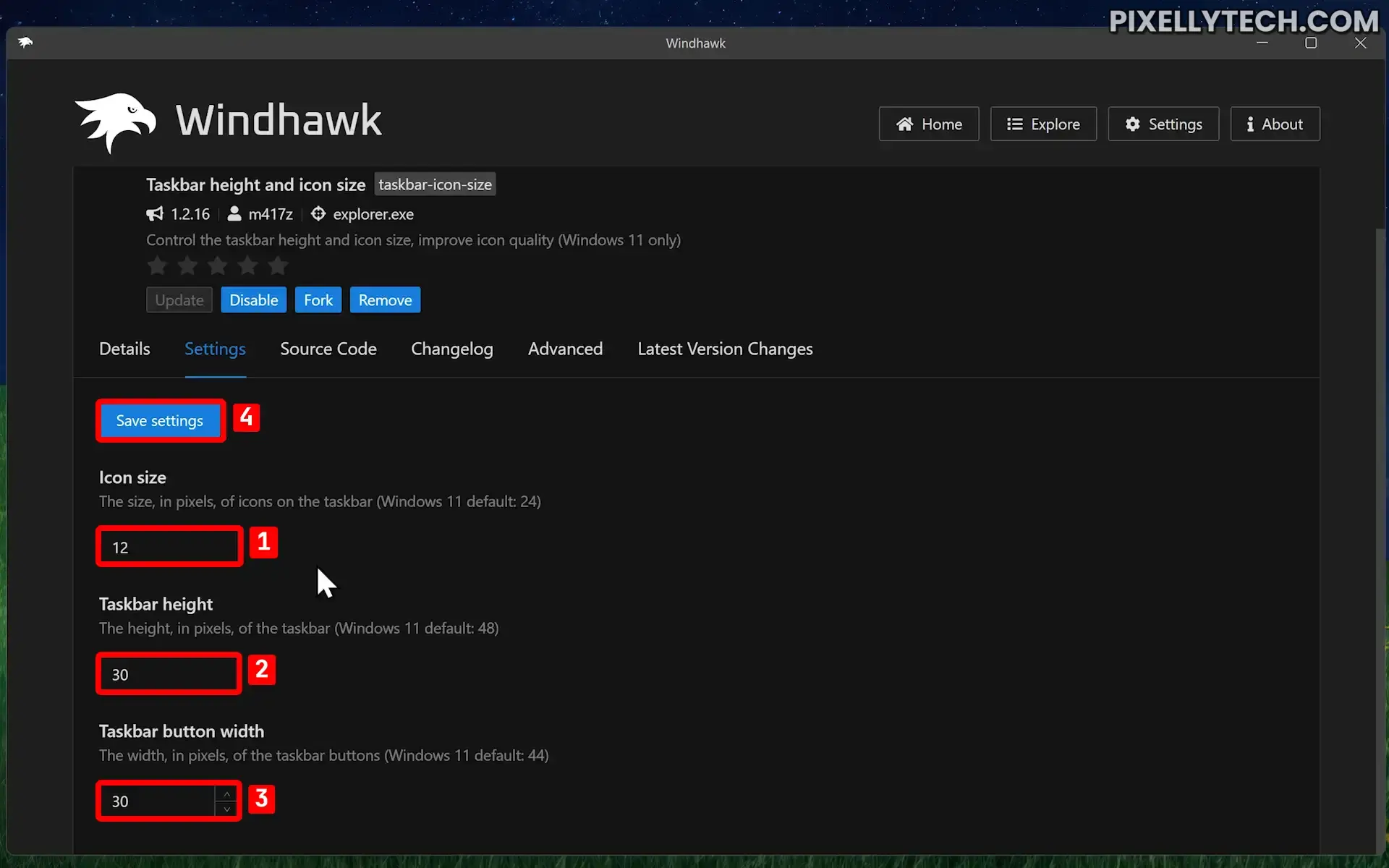Go to the Advanced tab
Image resolution: width=1389 pixels, height=868 pixels.
tap(565, 349)
